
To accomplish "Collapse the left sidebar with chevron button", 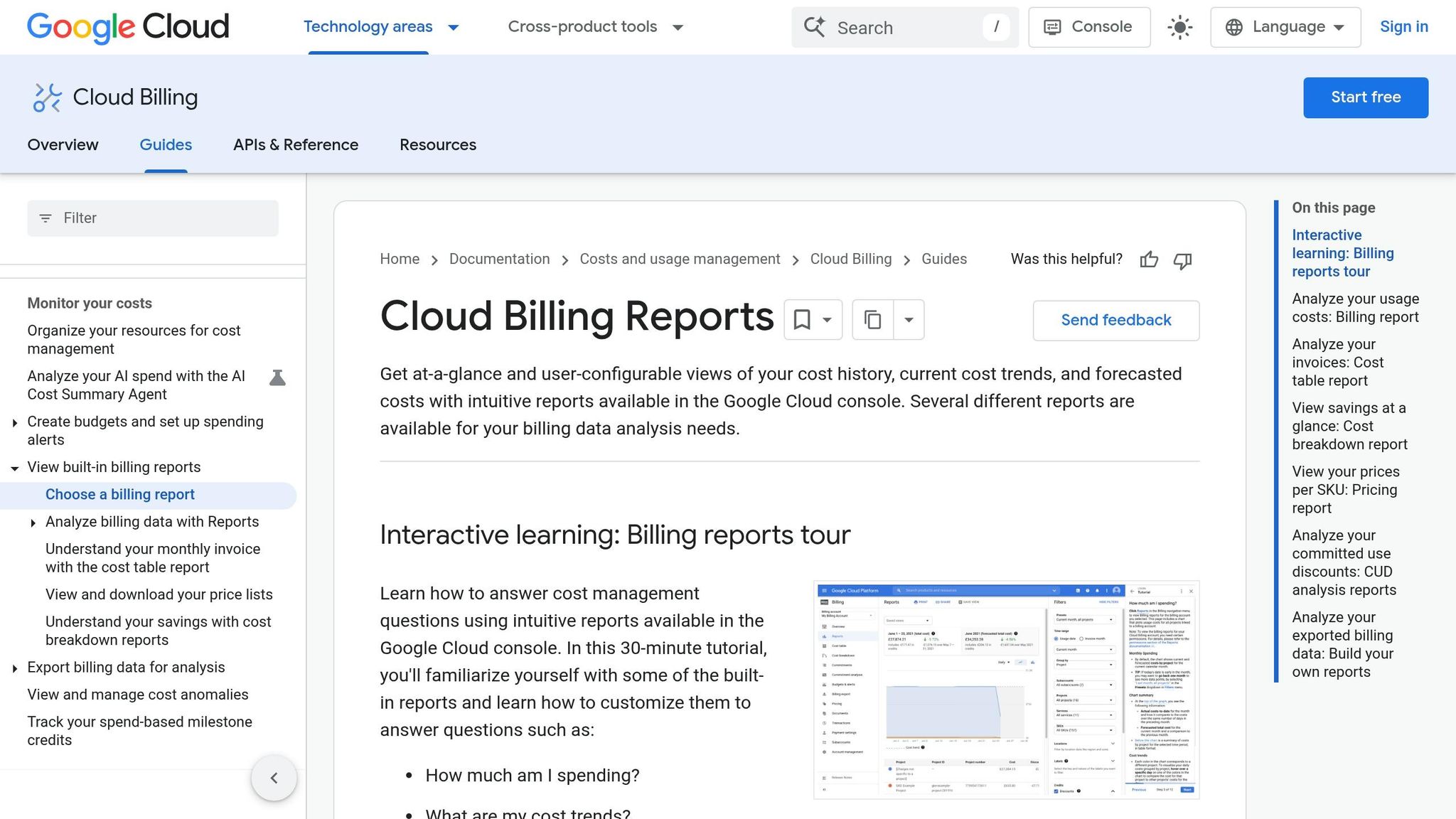I will click(274, 778).
